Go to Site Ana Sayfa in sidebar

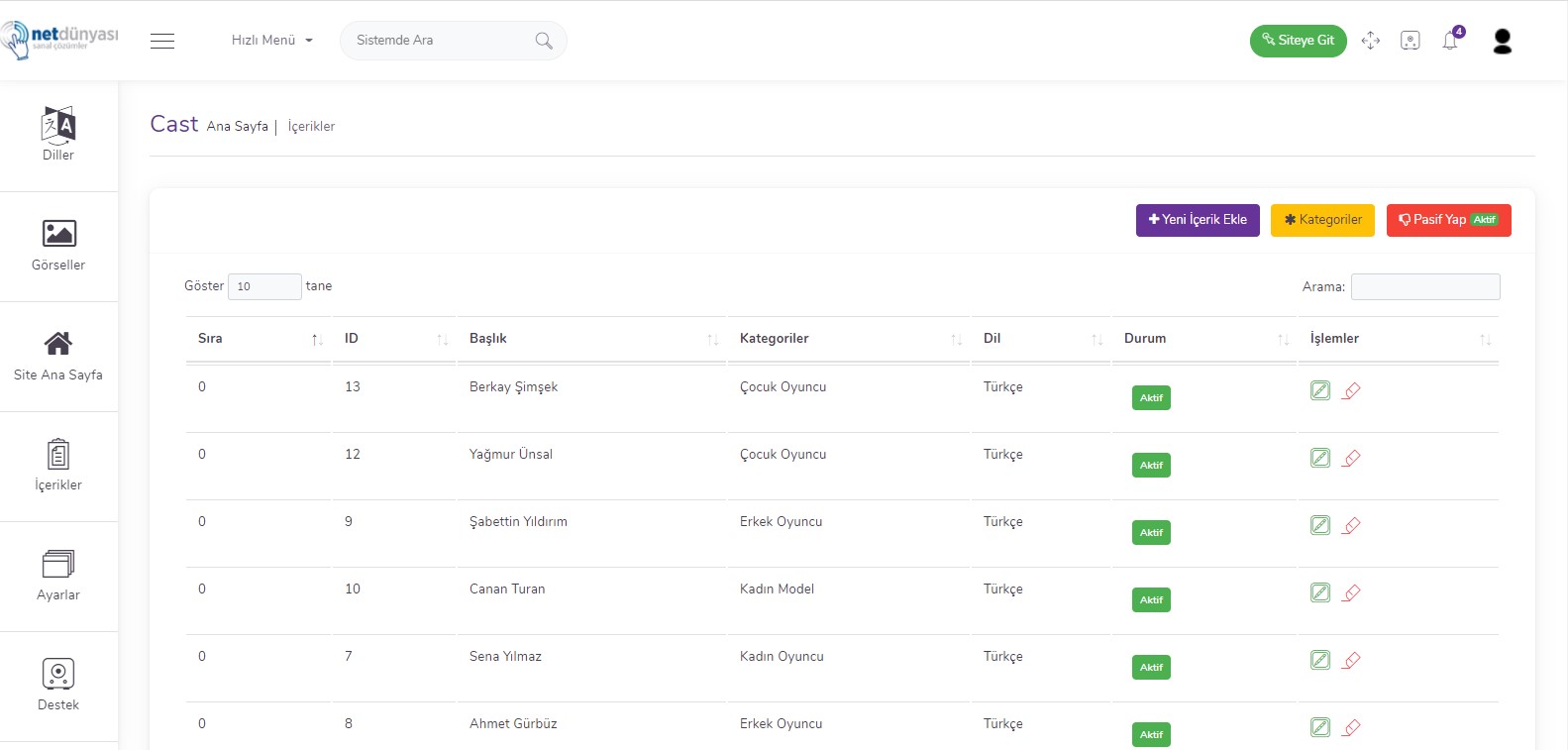[x=58, y=356]
